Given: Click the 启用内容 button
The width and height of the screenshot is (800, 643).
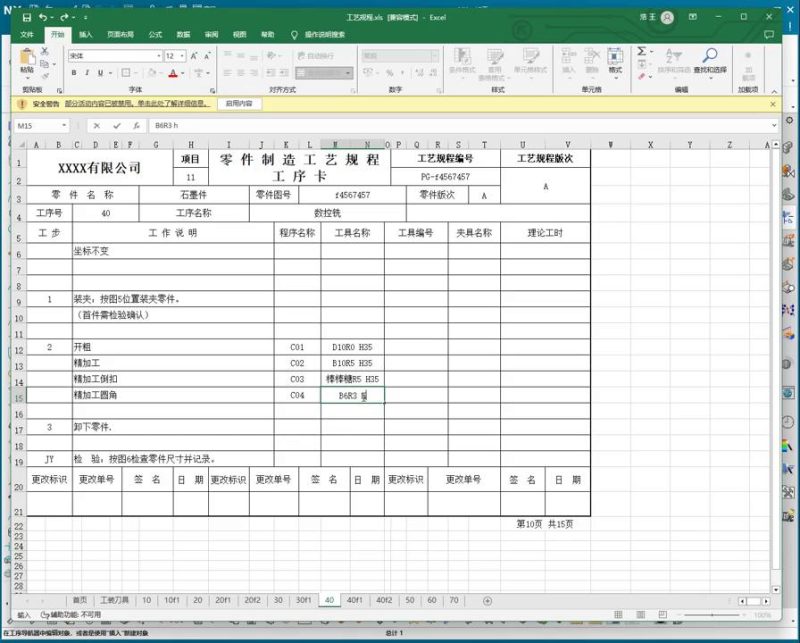Looking at the screenshot, I should click(240, 103).
